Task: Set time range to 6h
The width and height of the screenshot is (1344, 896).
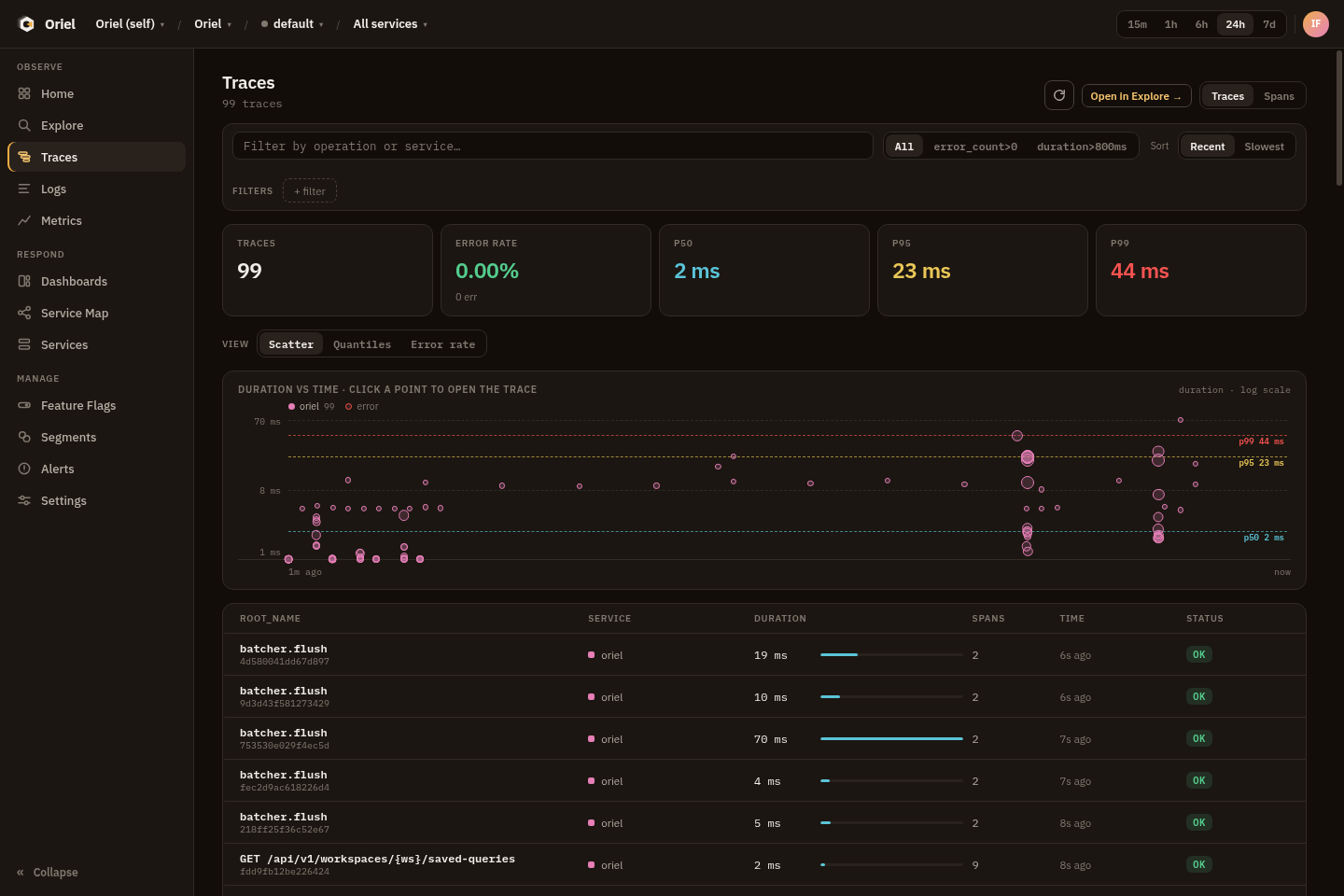Action: [1201, 24]
